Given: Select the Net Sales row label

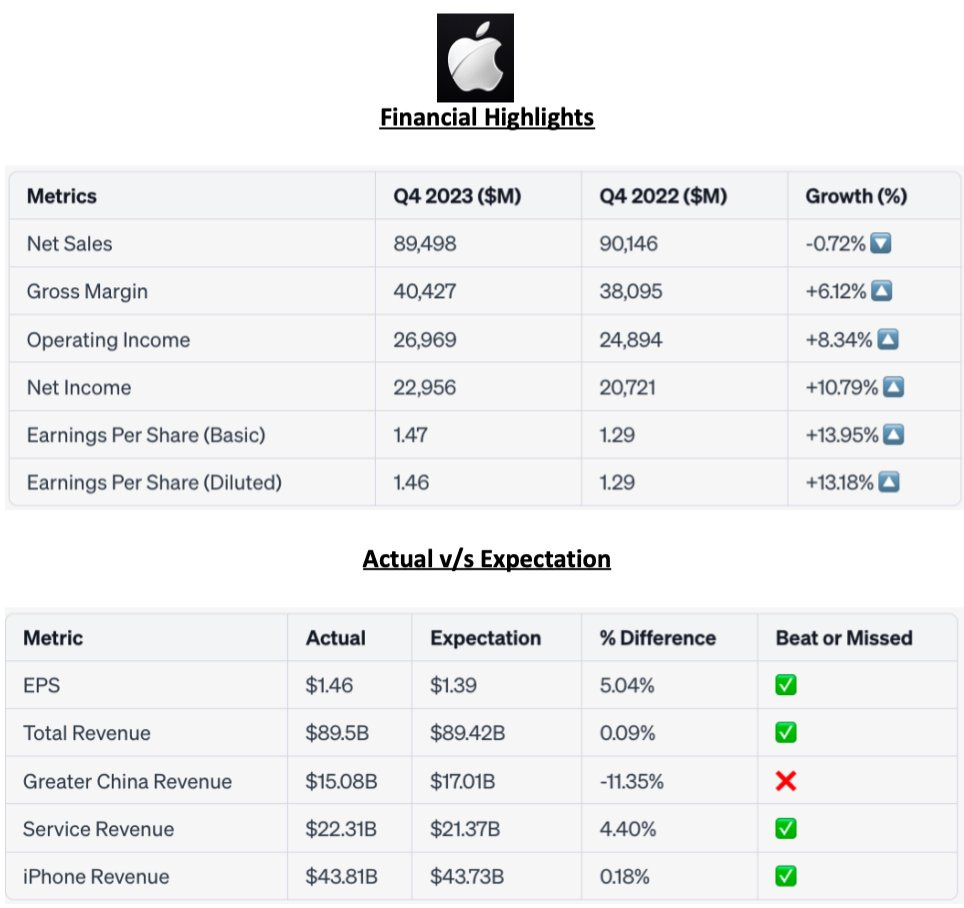Looking at the screenshot, I should point(70,244).
